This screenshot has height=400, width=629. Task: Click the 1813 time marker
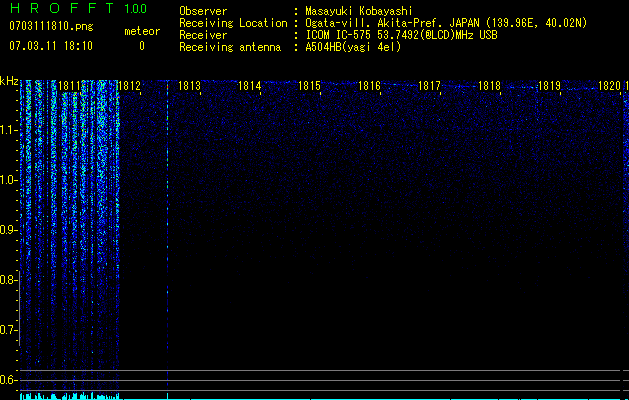[189, 85]
